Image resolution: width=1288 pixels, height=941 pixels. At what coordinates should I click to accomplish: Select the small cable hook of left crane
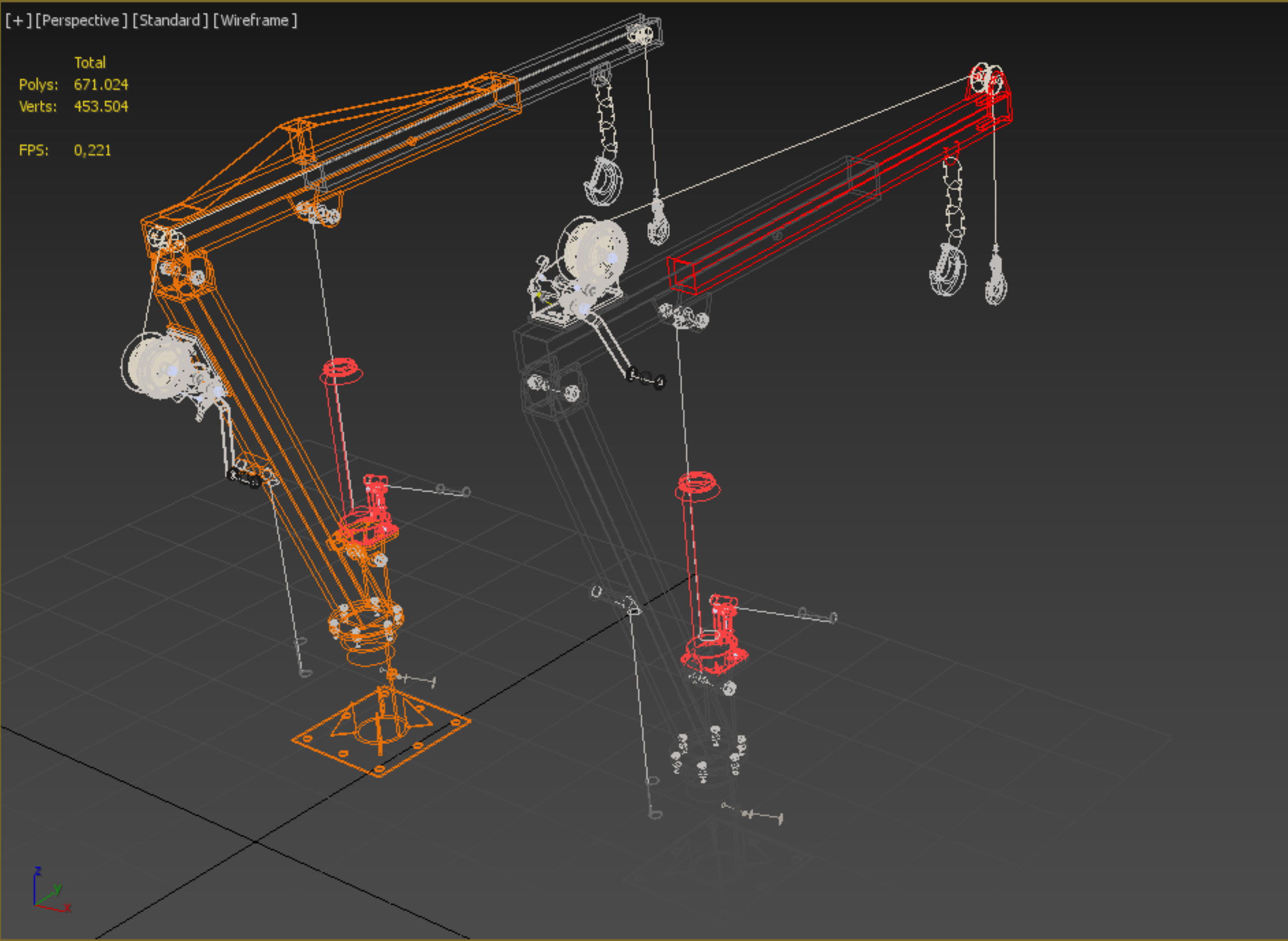[658, 222]
